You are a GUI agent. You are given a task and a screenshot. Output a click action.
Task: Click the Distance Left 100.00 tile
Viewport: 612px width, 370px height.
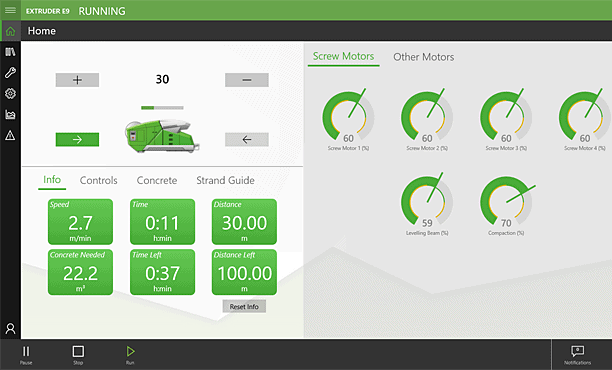[x=244, y=272]
